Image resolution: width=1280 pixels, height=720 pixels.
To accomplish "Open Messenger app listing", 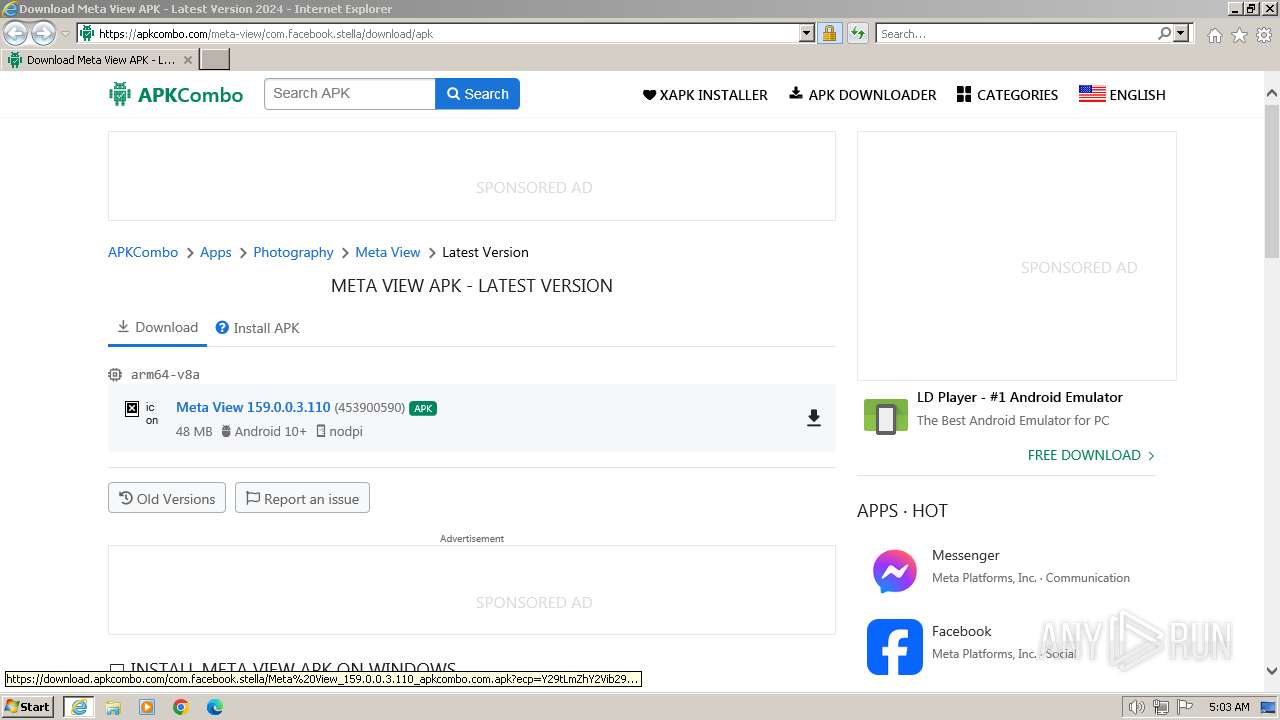I will 1030,566.
